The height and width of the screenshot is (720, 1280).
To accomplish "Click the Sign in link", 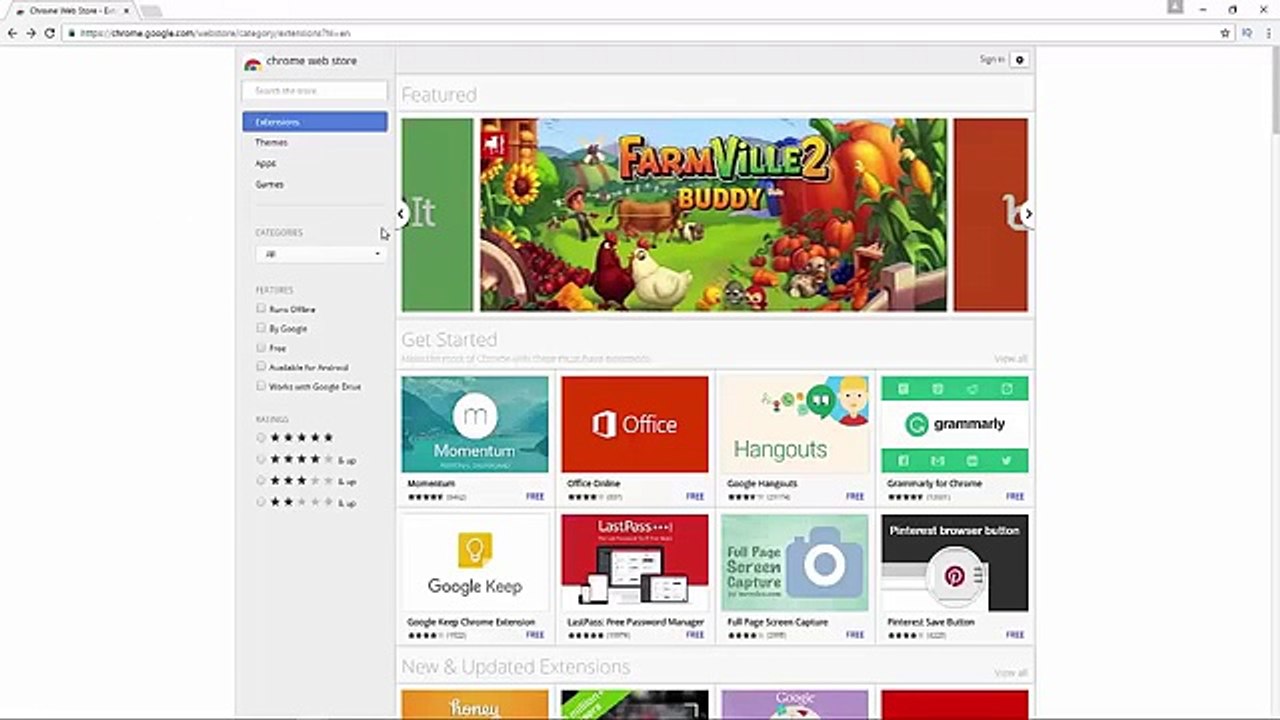I will click(992, 60).
